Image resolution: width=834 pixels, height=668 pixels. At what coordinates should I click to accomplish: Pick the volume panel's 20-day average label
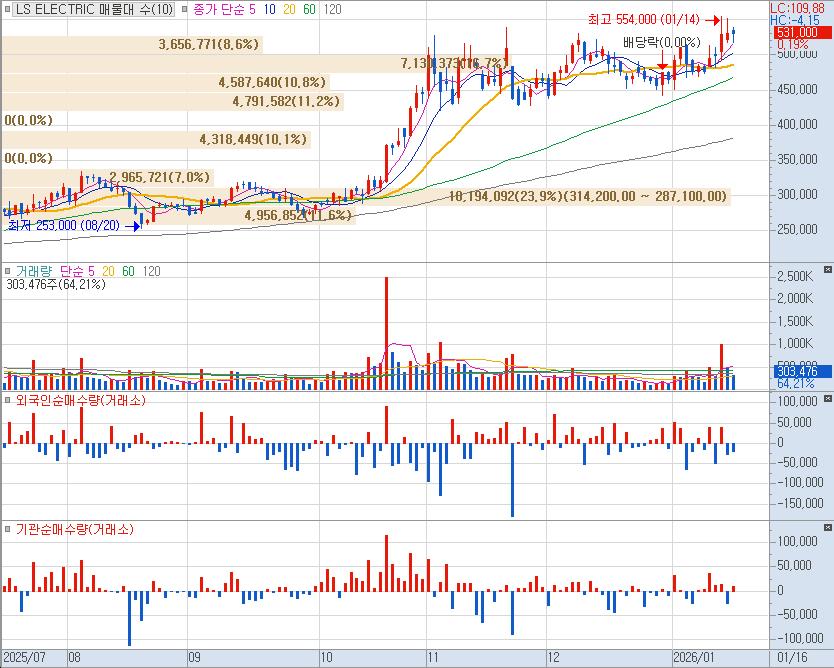pos(108,271)
